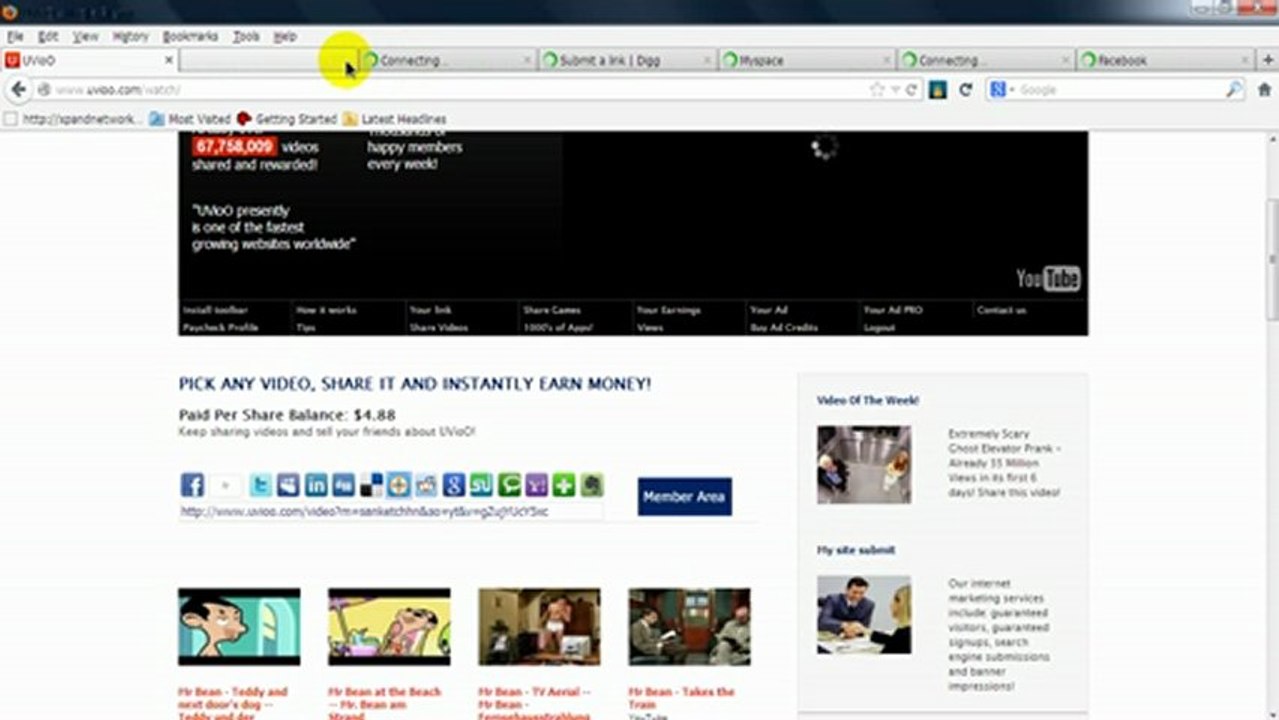Open the Getting Started bookmark
Image resolution: width=1279 pixels, height=720 pixels.
point(287,119)
